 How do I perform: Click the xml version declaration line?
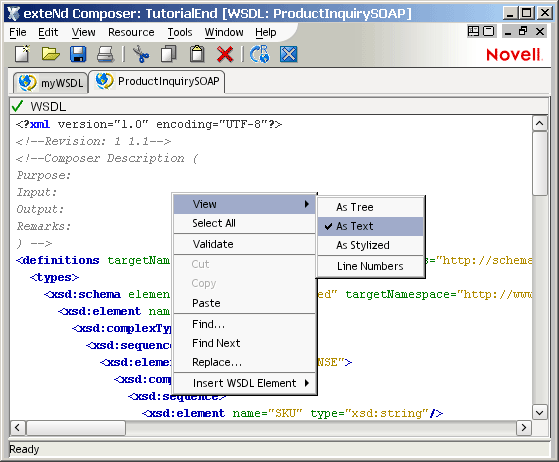coord(149,124)
